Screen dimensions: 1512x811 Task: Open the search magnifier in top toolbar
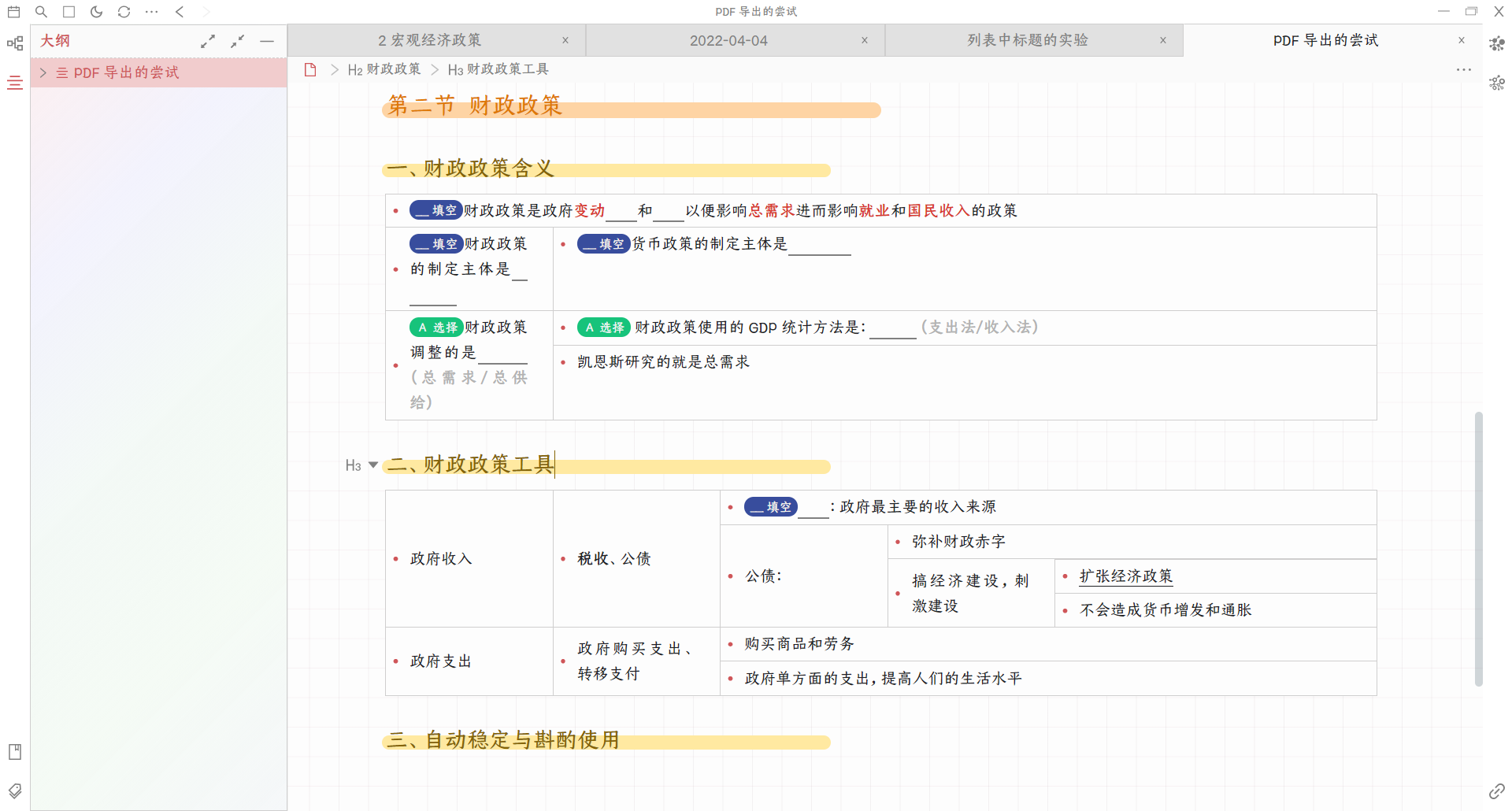42,12
